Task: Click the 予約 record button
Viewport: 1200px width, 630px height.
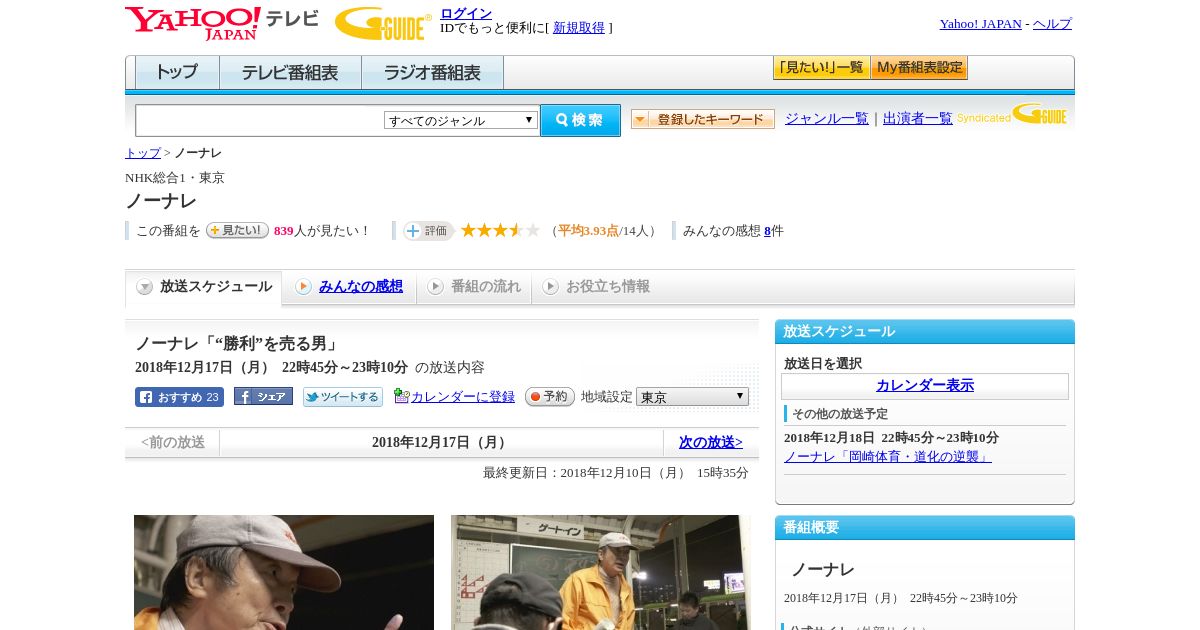Action: pyautogui.click(x=550, y=397)
